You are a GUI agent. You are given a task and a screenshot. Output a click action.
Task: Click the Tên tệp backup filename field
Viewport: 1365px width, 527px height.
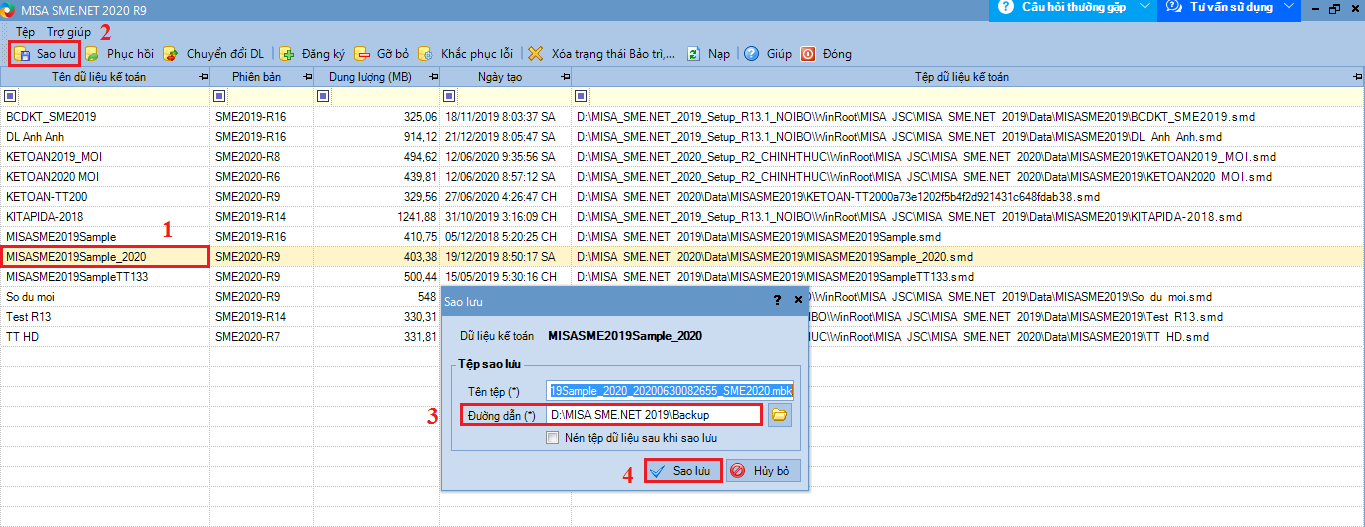tap(670, 391)
